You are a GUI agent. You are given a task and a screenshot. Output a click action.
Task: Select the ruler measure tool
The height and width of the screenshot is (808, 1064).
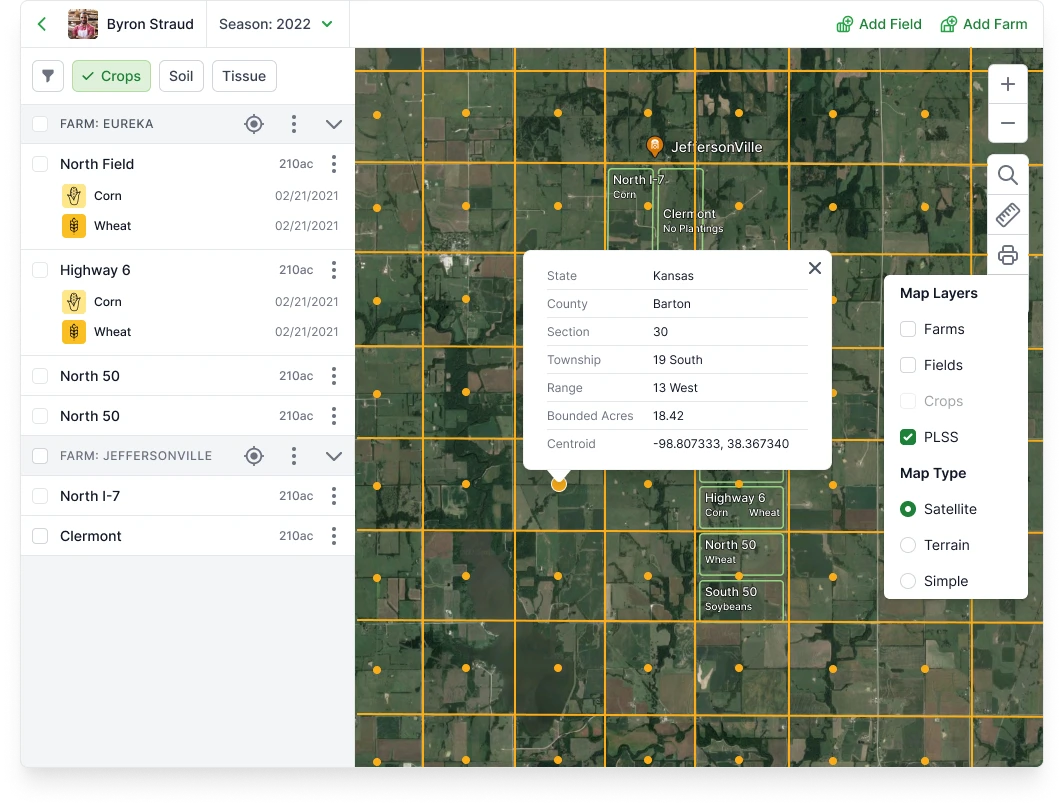point(1007,215)
